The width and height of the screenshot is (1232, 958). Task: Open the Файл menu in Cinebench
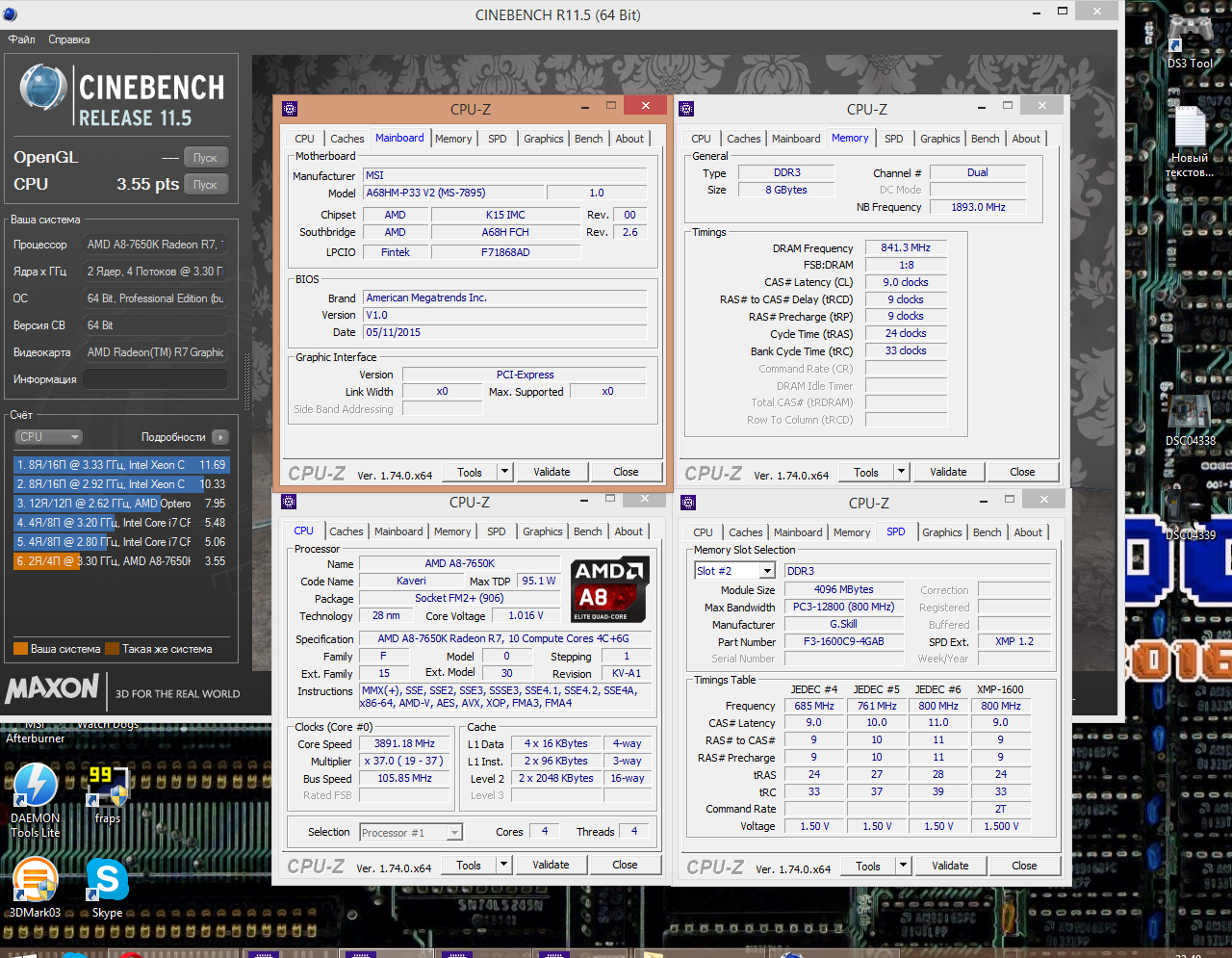point(21,39)
